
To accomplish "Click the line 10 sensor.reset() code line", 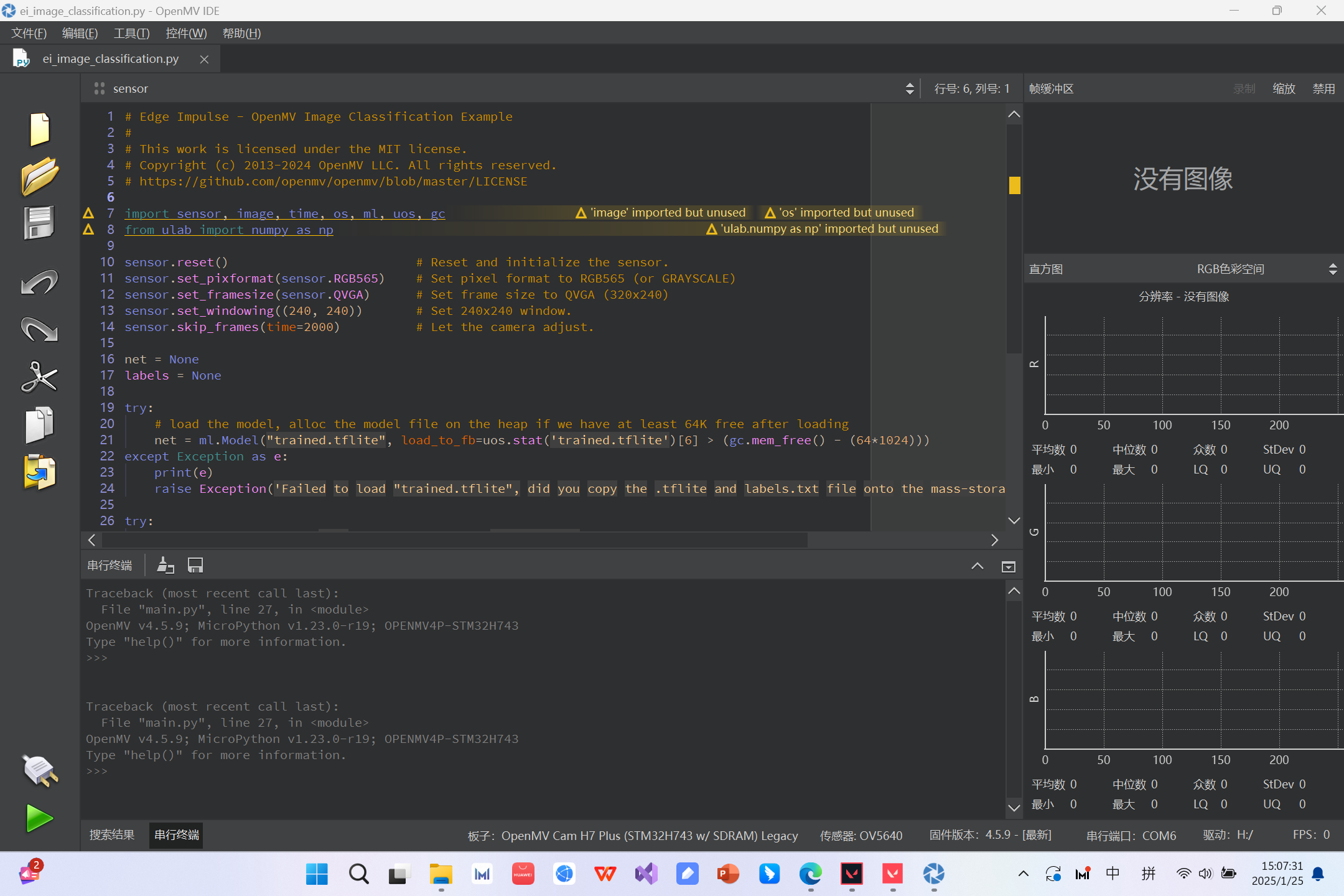I will pos(176,262).
